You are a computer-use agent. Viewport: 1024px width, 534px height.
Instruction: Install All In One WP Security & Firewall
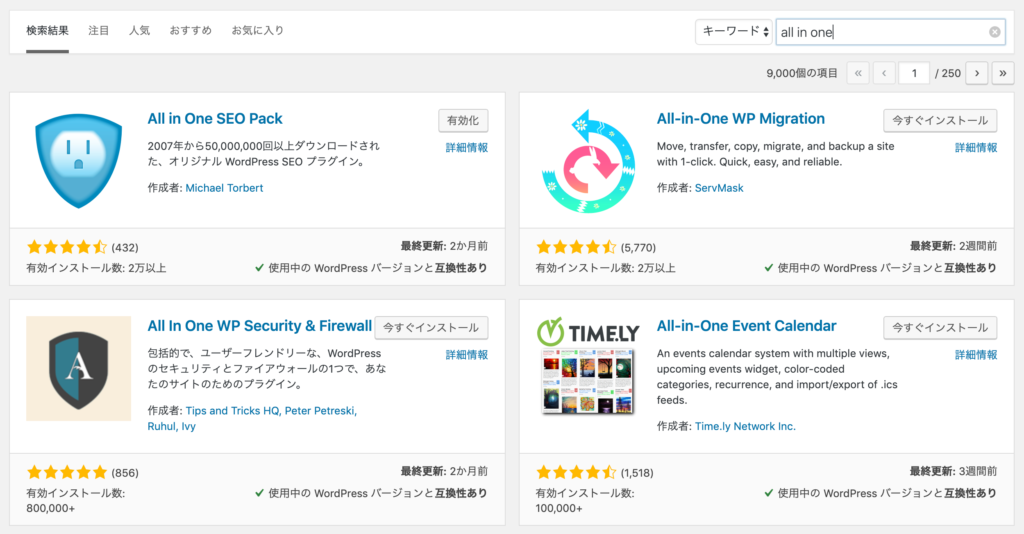tap(431, 327)
